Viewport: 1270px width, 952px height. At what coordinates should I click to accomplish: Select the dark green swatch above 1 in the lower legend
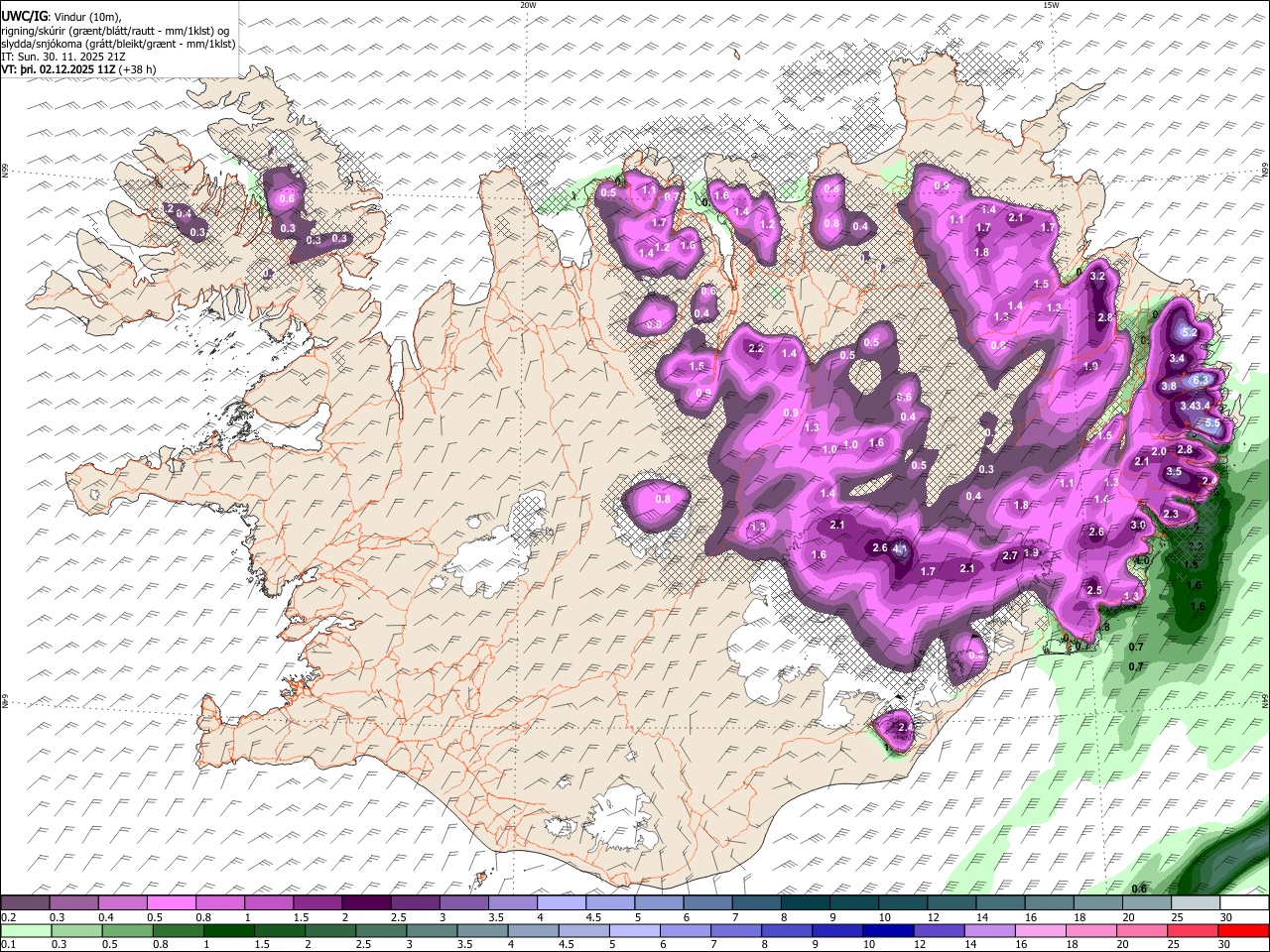[x=228, y=930]
